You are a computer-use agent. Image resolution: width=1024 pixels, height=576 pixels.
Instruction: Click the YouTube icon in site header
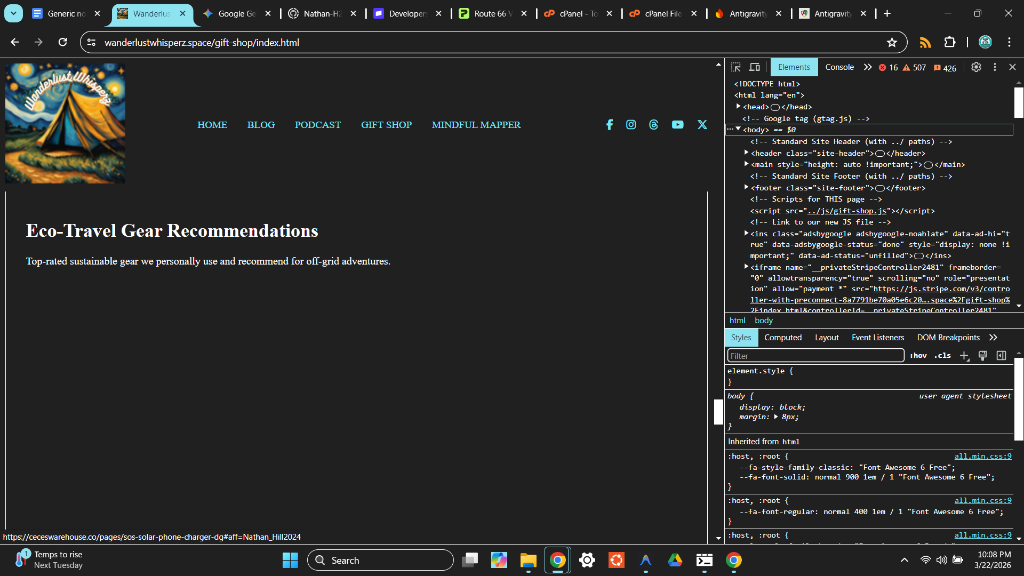pyautogui.click(x=678, y=125)
